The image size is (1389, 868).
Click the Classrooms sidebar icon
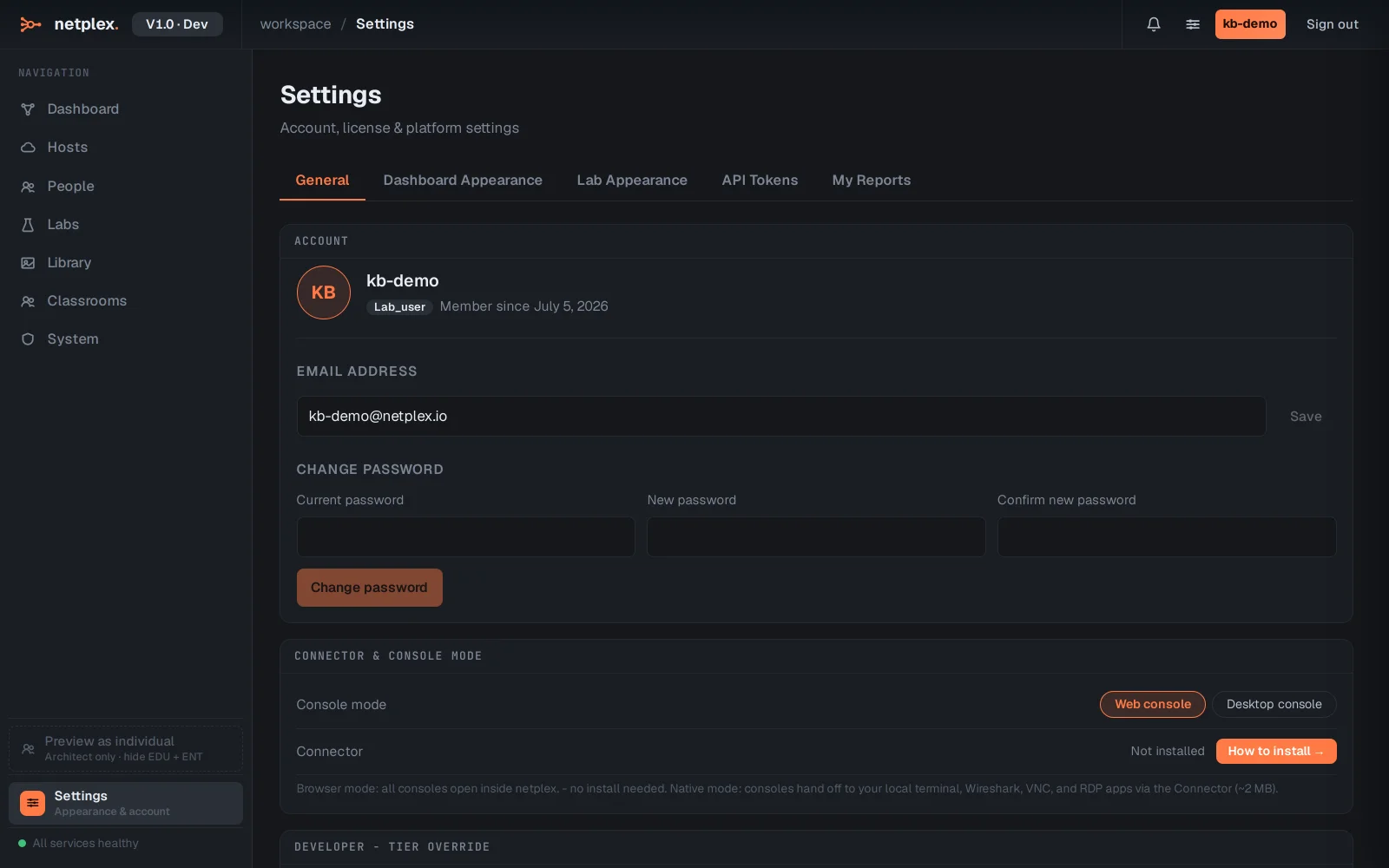[x=28, y=301]
